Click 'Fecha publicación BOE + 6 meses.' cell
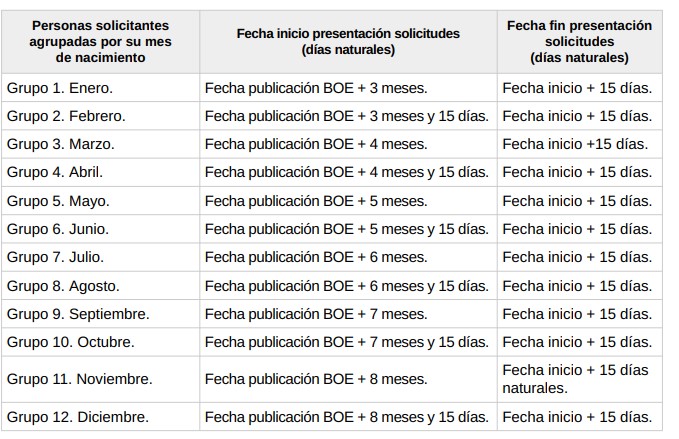This screenshot has height=439, width=679. [x=316, y=257]
